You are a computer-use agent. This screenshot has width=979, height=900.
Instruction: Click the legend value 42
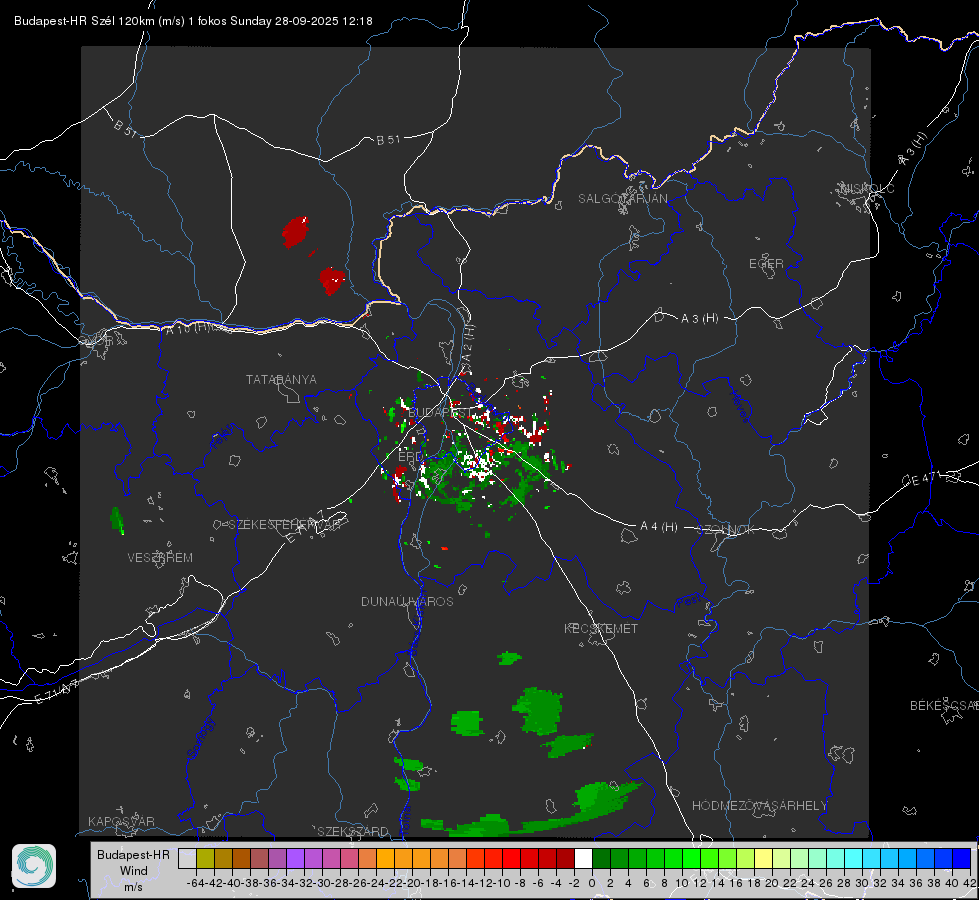tap(970, 883)
